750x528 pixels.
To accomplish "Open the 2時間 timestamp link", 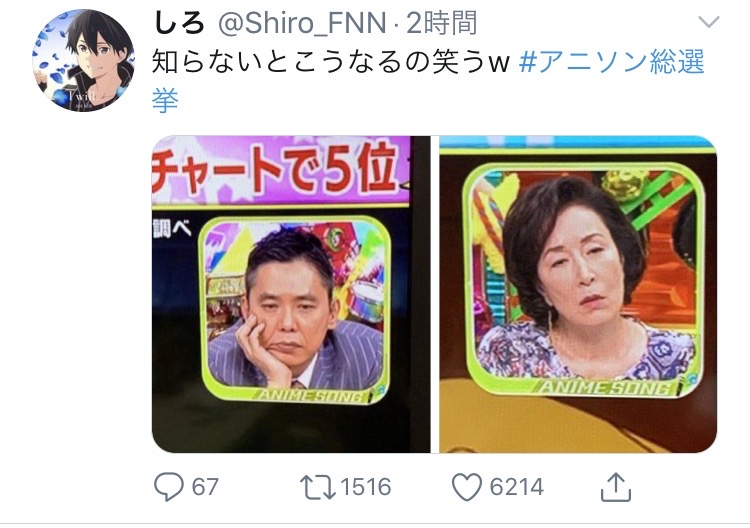I will pyautogui.click(x=441, y=23).
